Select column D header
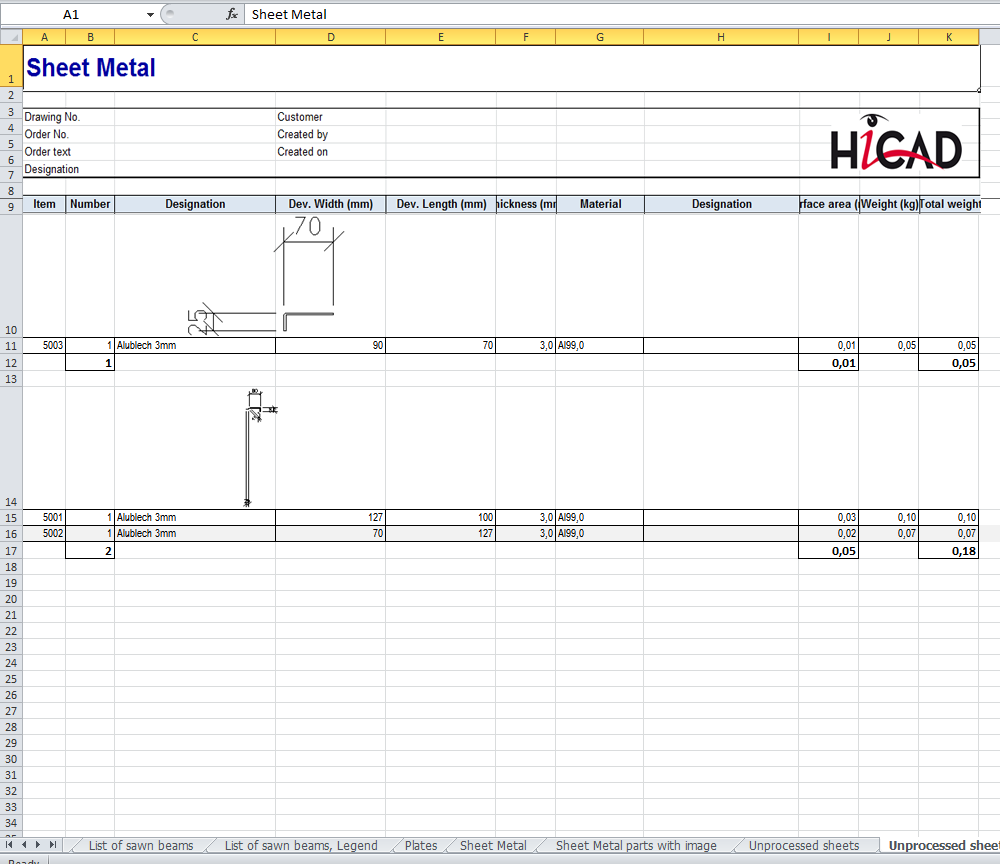 coord(330,37)
